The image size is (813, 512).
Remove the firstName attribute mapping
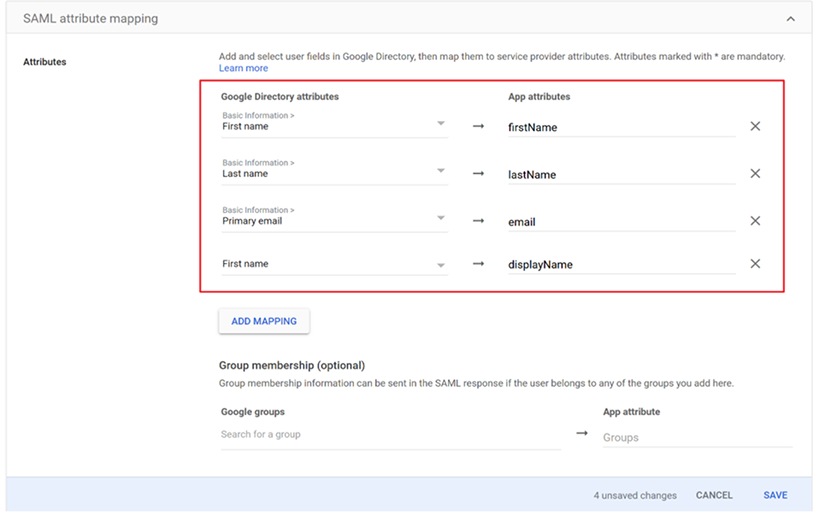point(755,127)
